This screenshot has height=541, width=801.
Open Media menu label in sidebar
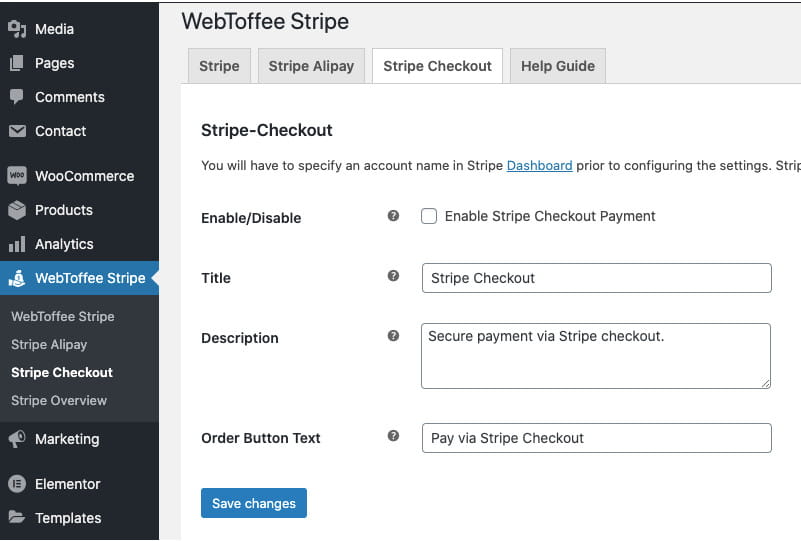(x=54, y=29)
